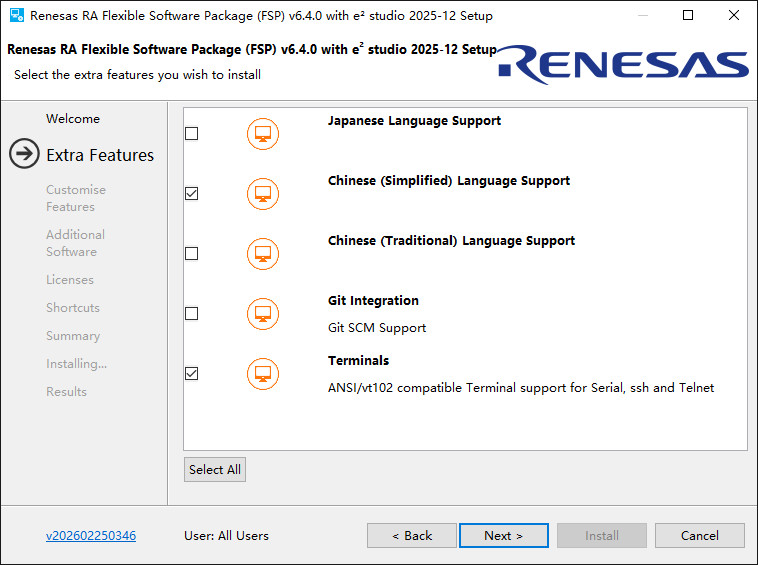This screenshot has height=565, width=758.
Task: Click the Chinese (Simplified) Language Support title
Action: coord(449,181)
